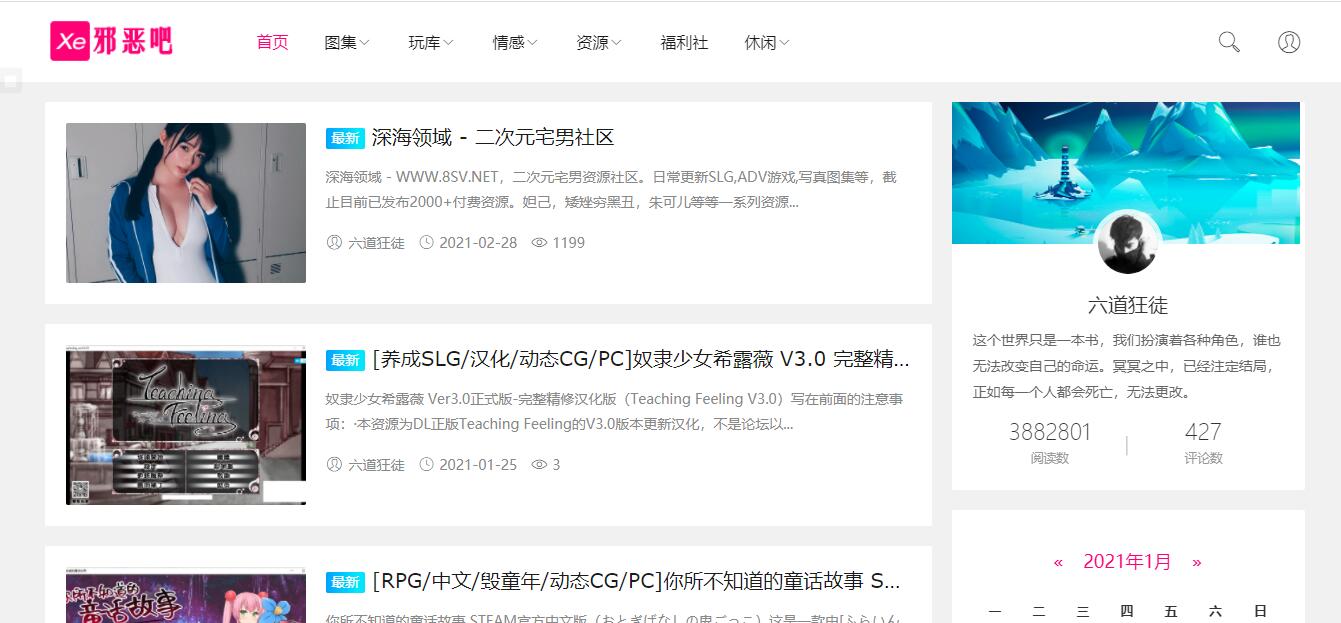The width and height of the screenshot is (1341, 623).
Task: Open the 福利社 nav item
Action: pos(684,42)
